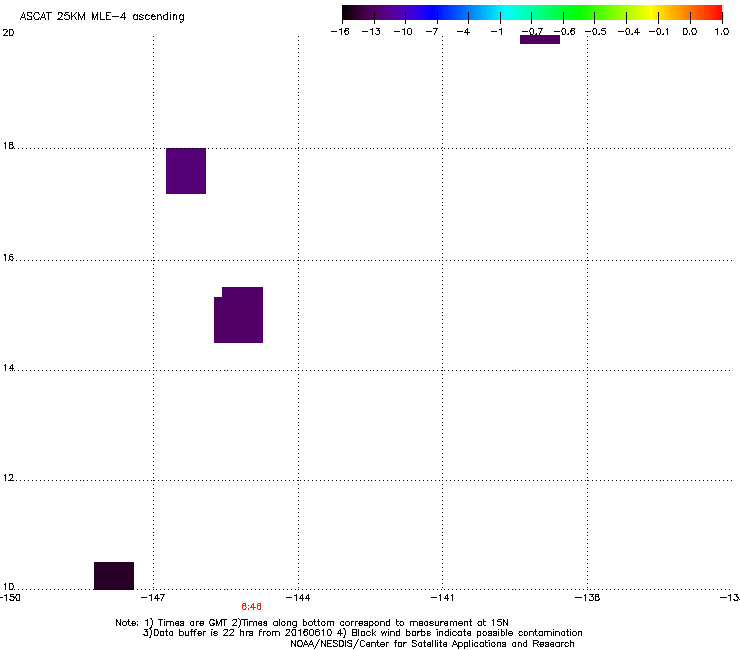
Task: Click the -0.5 colorbar label
Action: click(x=596, y=32)
